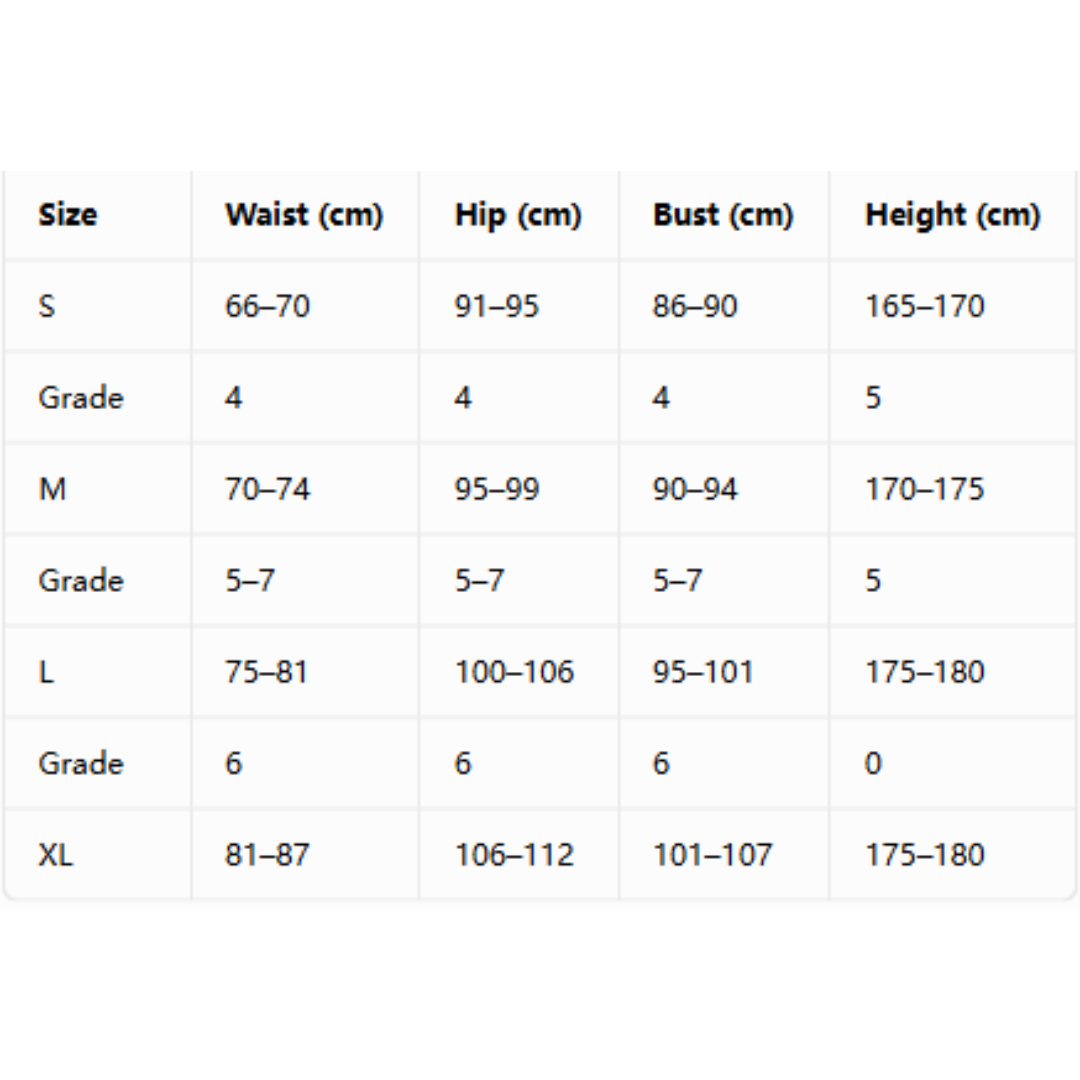
Task: Click the XL size row label
Action: point(55,855)
